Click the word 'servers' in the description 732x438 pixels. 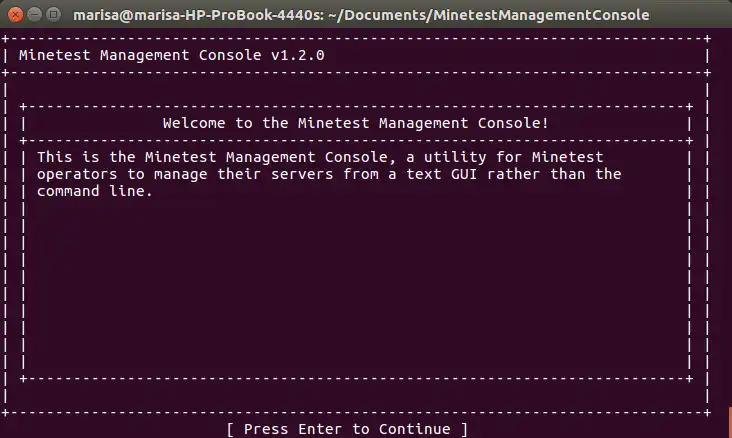point(302,174)
